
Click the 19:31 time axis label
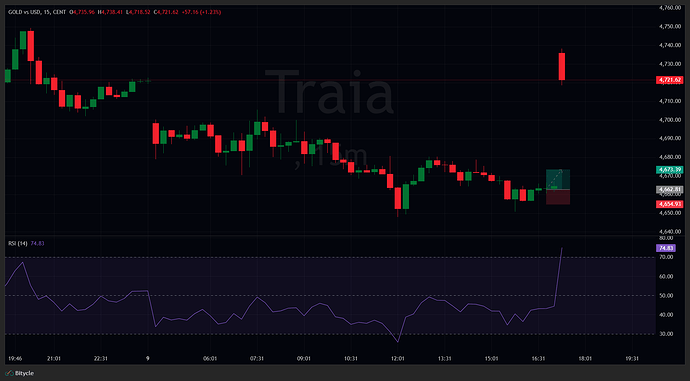point(632,359)
